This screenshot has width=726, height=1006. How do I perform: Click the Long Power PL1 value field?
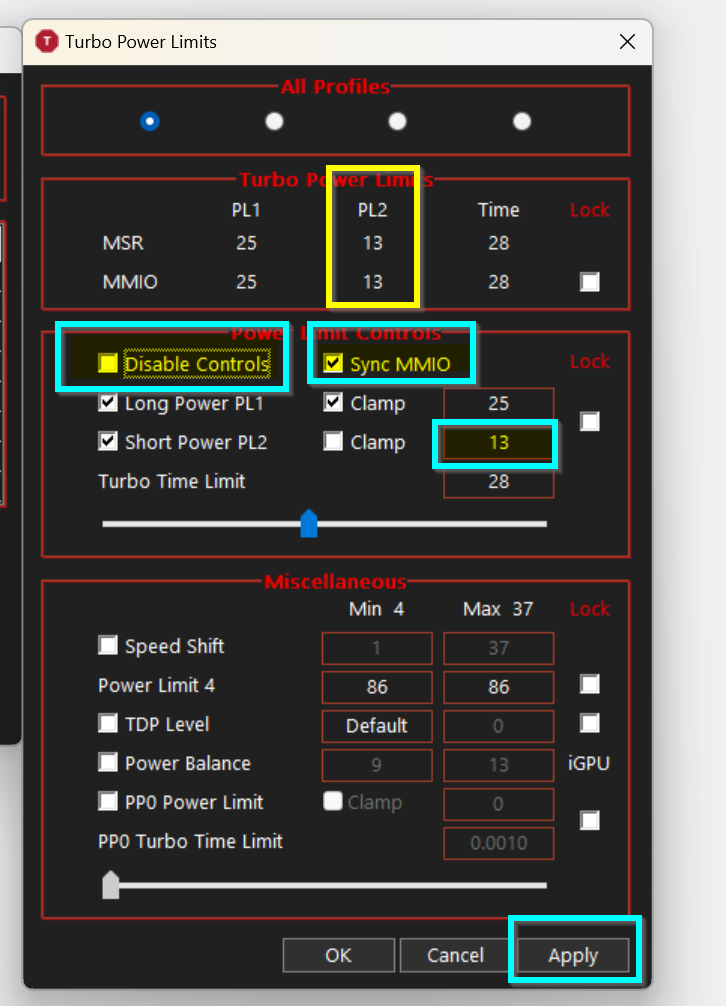(498, 404)
